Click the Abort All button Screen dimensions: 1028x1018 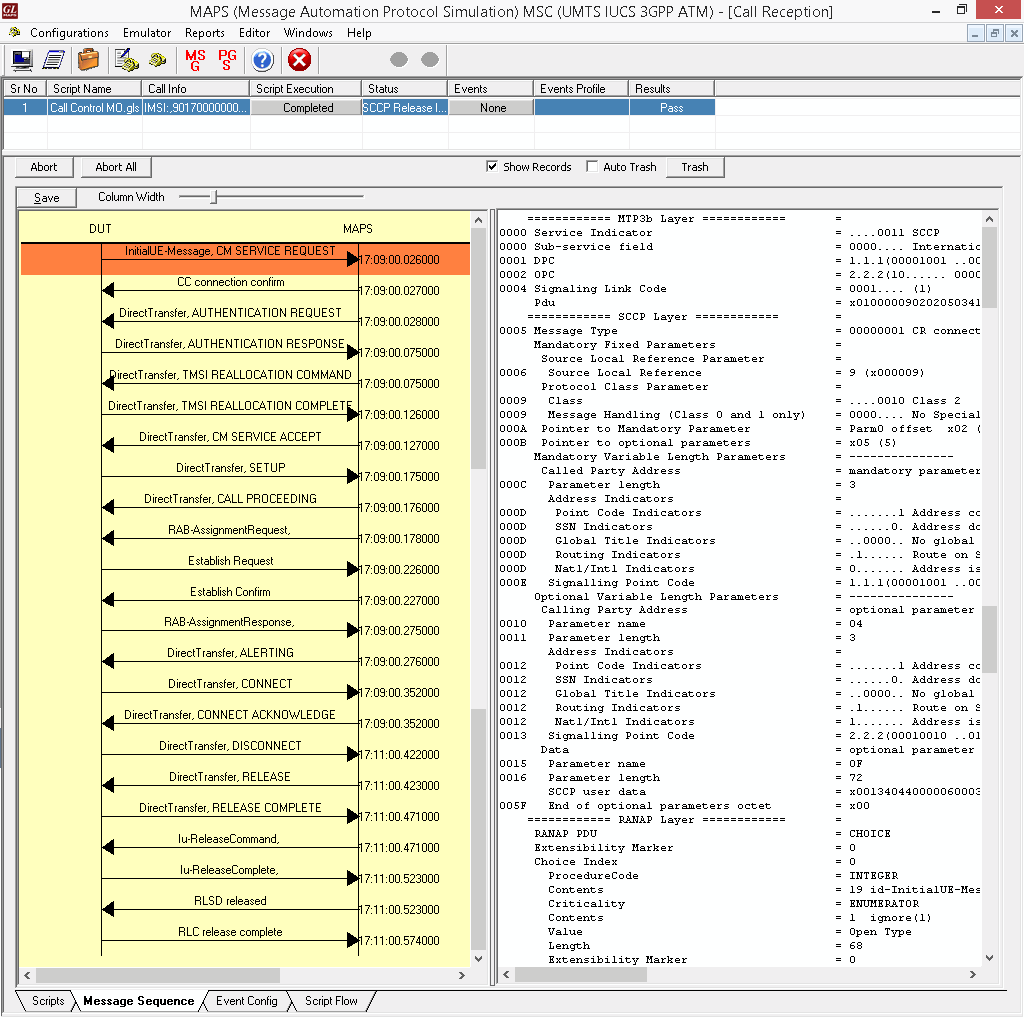[116, 167]
